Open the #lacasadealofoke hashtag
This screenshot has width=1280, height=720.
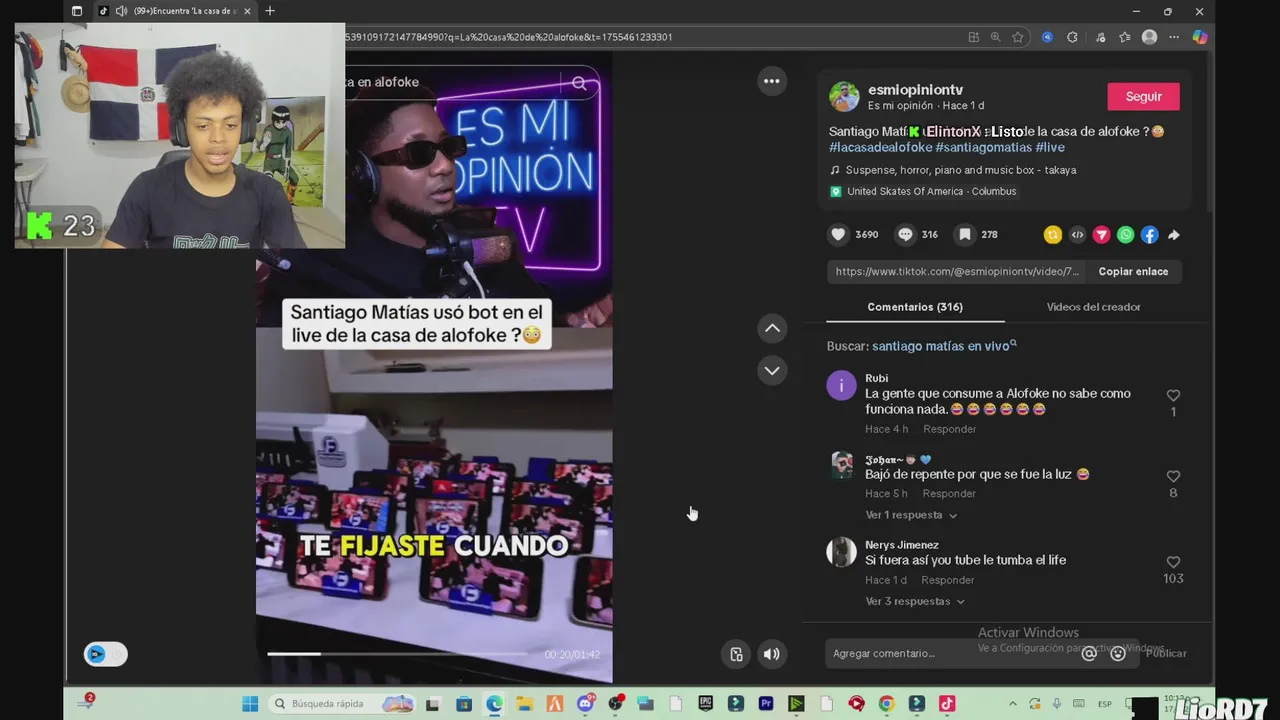coord(880,148)
